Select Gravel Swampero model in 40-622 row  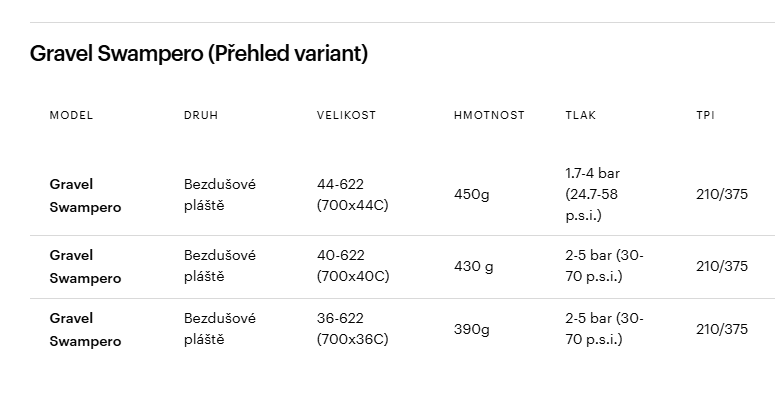coord(85,266)
